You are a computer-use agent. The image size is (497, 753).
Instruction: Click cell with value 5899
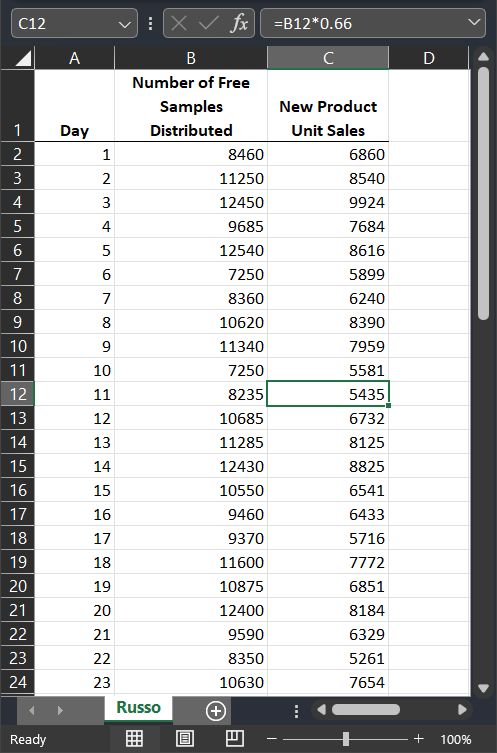point(328,274)
